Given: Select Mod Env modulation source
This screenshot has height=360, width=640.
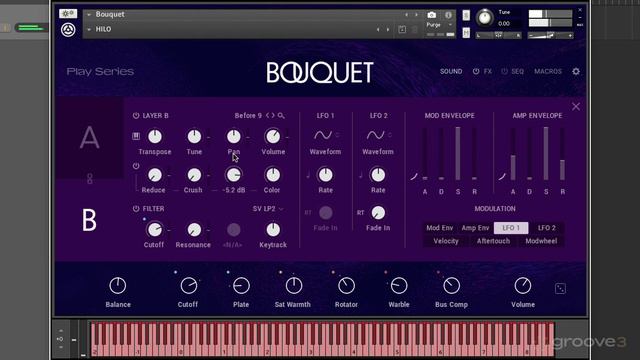Looking at the screenshot, I should click(x=440, y=228).
